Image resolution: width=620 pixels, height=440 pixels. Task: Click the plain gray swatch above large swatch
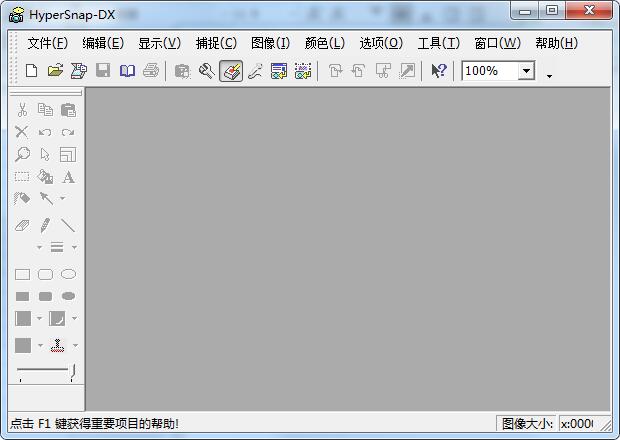click(x=23, y=318)
